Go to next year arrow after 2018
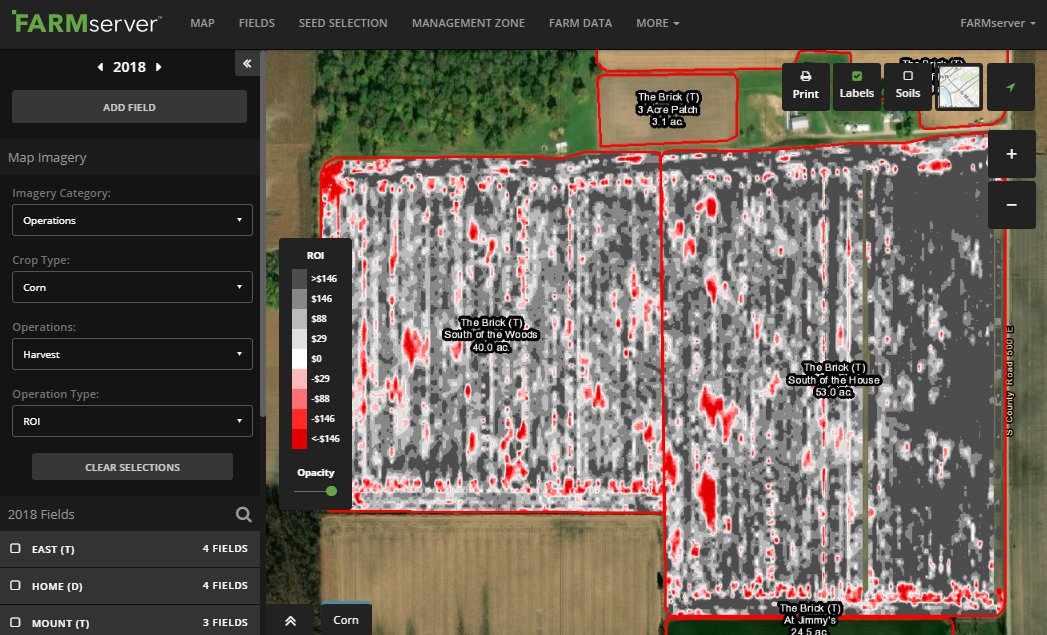Viewport: 1047px width, 635px height. tap(158, 67)
